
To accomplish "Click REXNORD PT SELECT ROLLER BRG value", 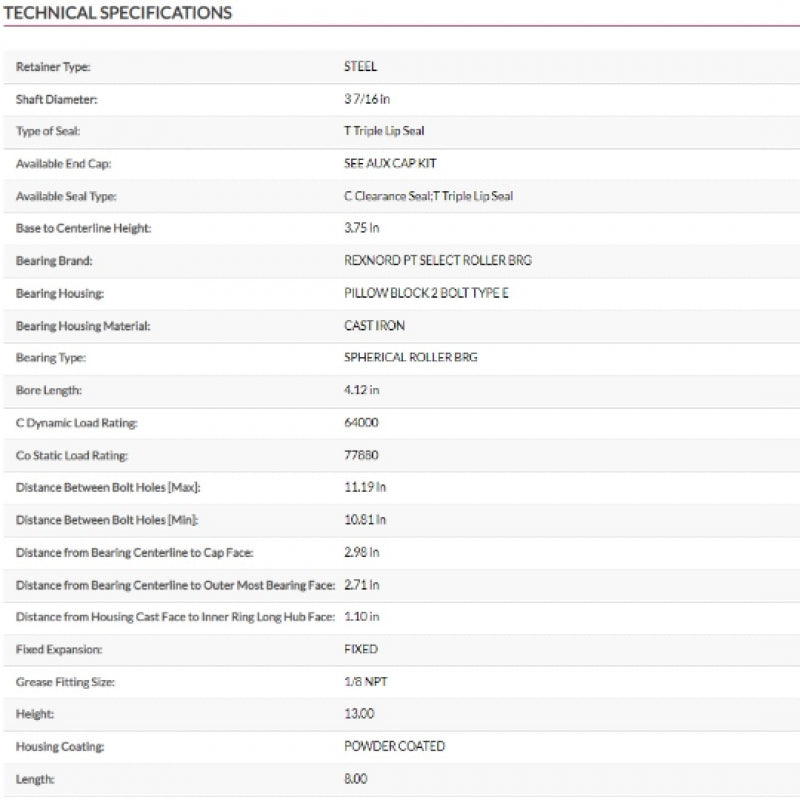I will (x=437, y=260).
